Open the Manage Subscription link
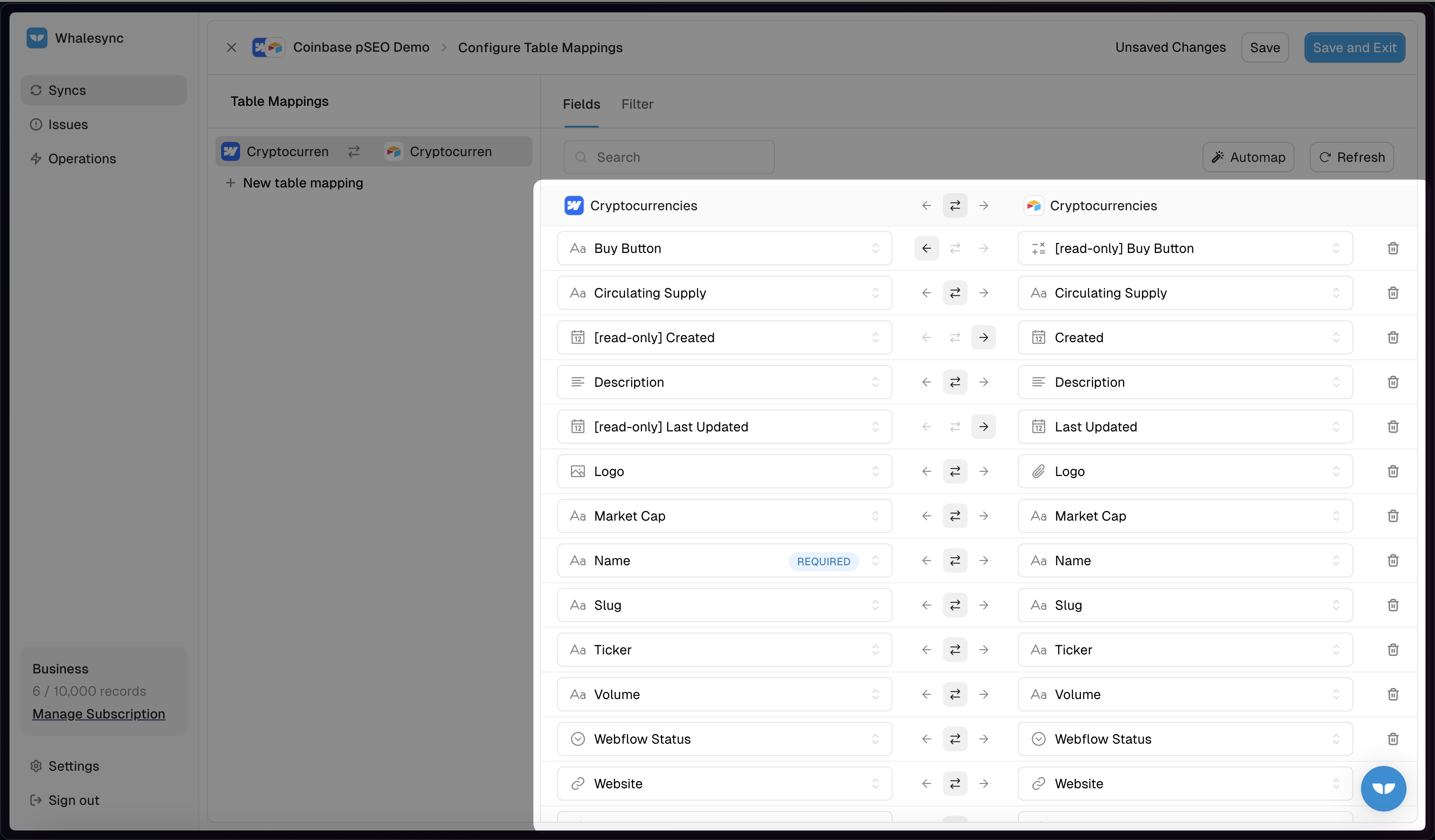The image size is (1435, 840). [x=99, y=714]
